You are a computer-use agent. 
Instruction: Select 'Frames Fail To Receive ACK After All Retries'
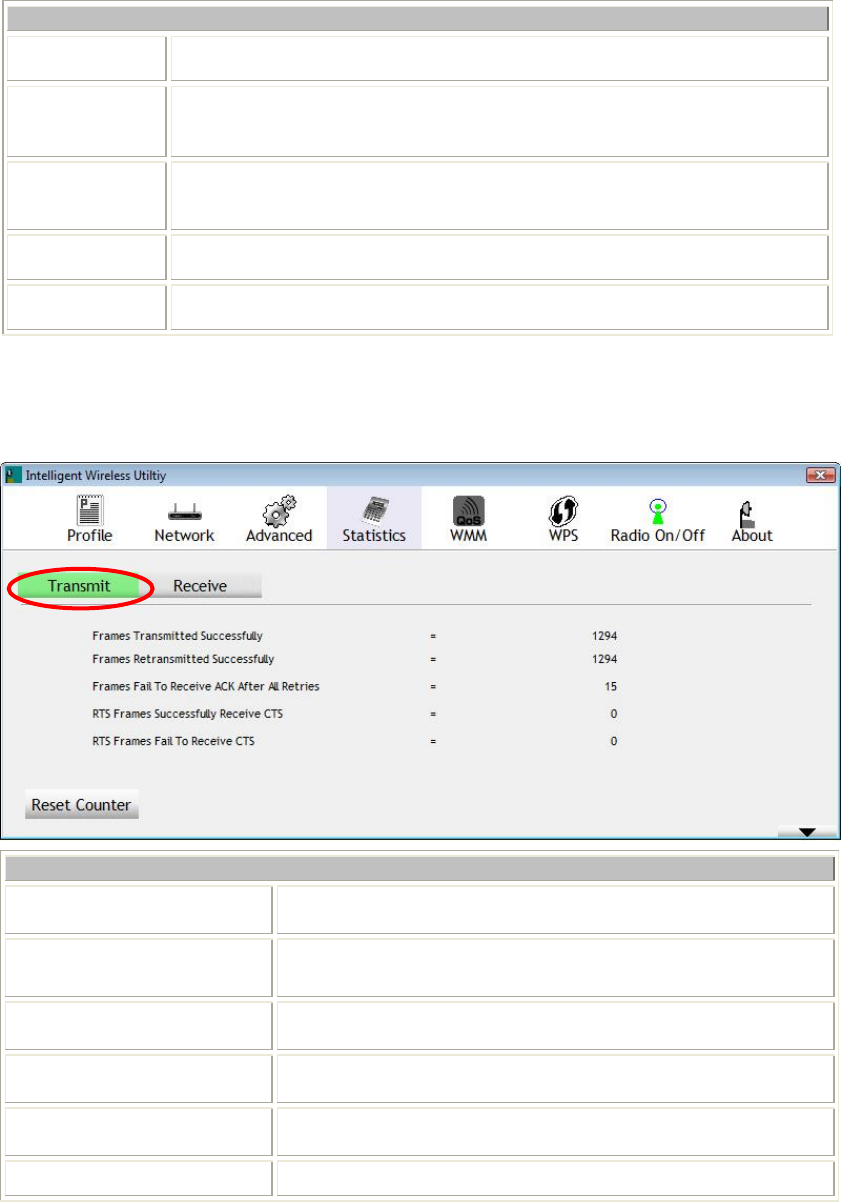(x=205, y=686)
